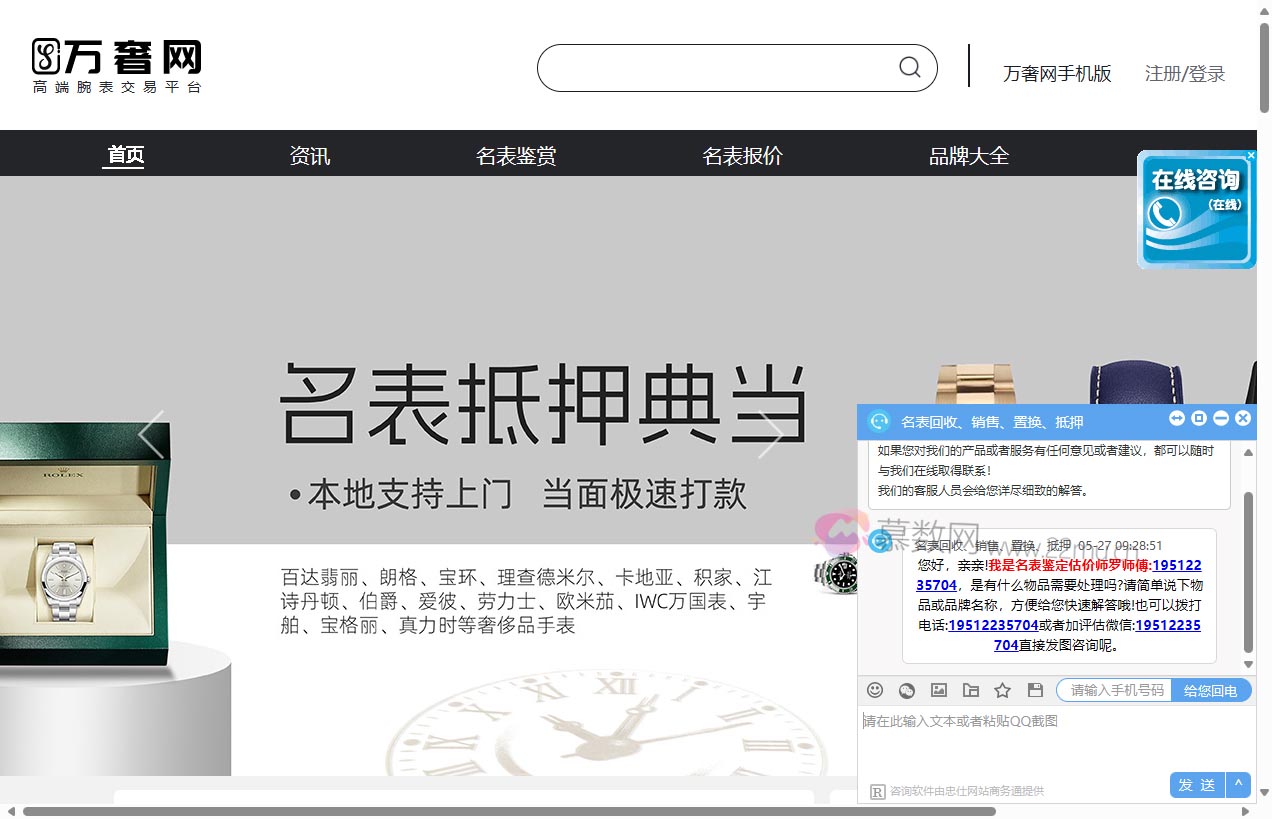Go back a slide with the left carousel arrow
Screen dimensions: 1272x819
click(x=152, y=434)
